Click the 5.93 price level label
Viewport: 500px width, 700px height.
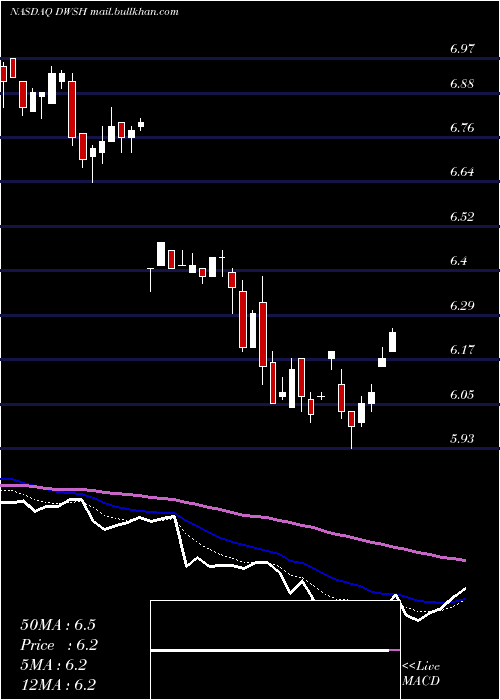(463, 438)
